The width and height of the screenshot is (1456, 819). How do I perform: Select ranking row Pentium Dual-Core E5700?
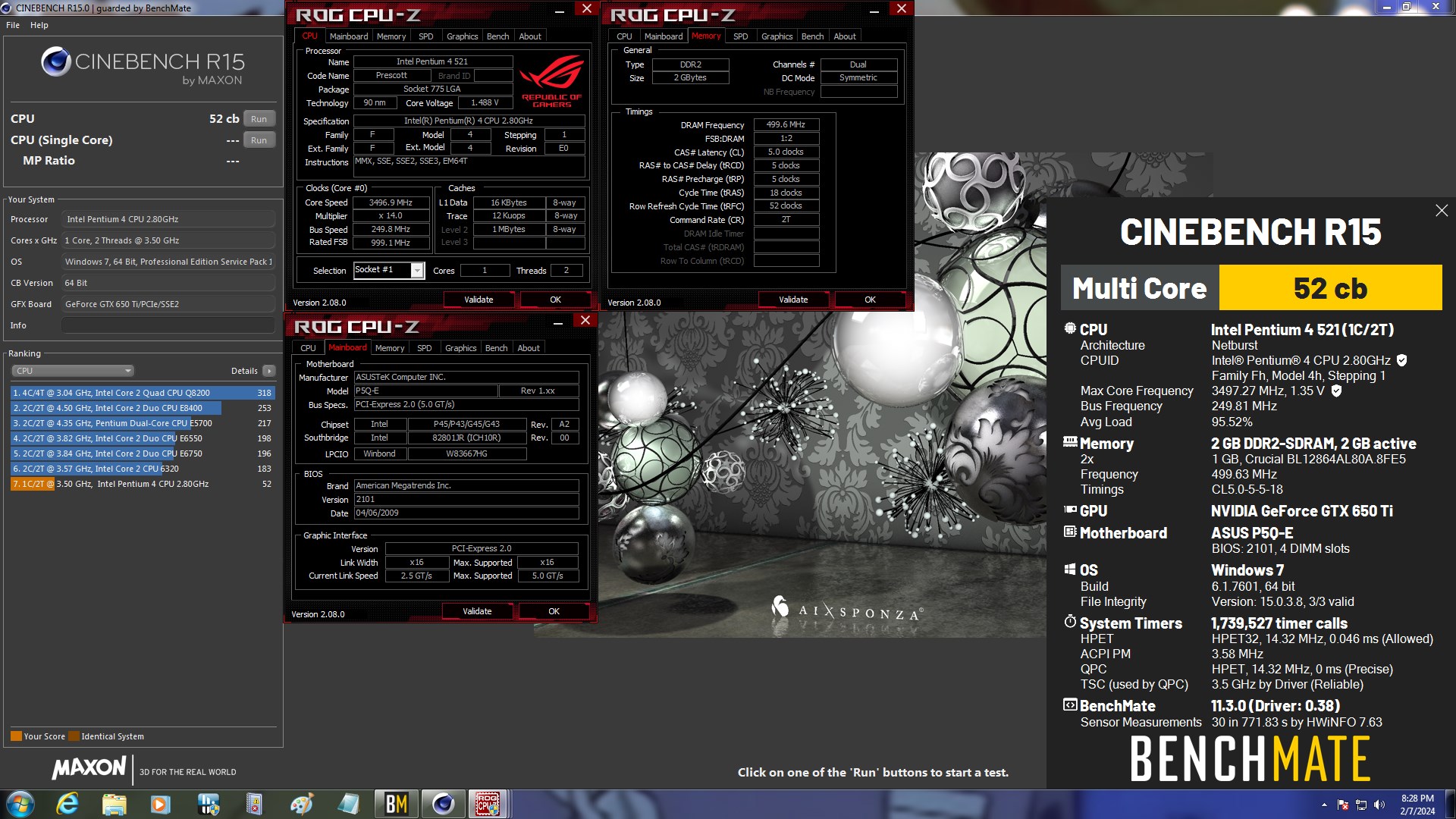(x=143, y=423)
